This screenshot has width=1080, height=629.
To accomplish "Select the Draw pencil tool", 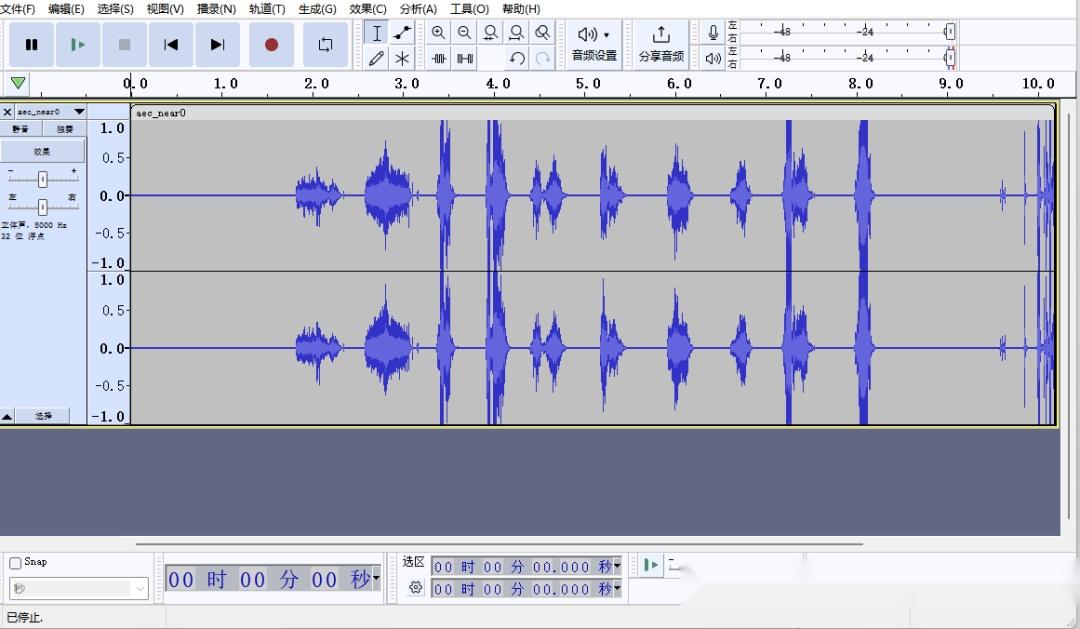I will pyautogui.click(x=376, y=59).
